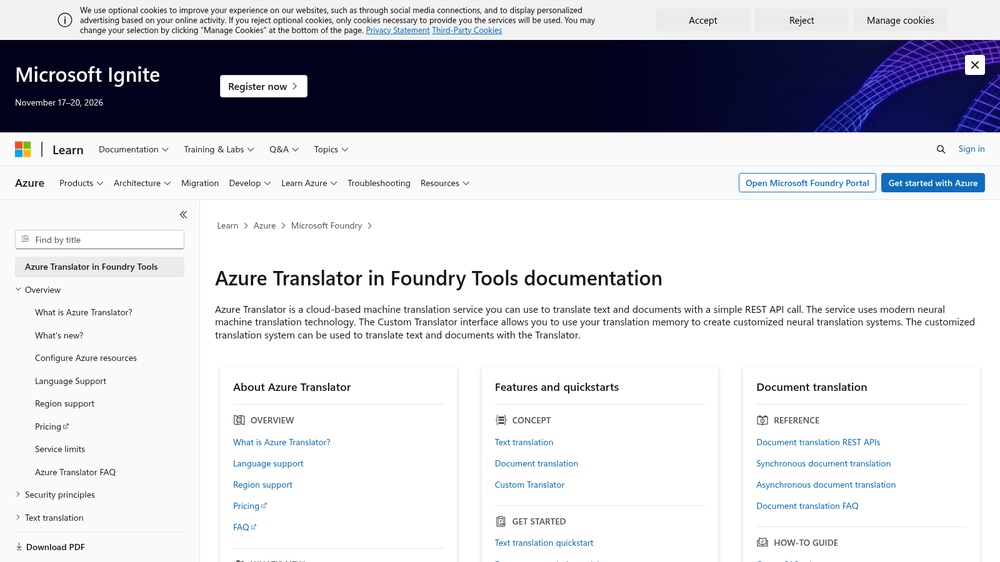This screenshot has height=562, width=1000.
Task: Select Azure Translator in Foundry Tools item
Action: 99,267
